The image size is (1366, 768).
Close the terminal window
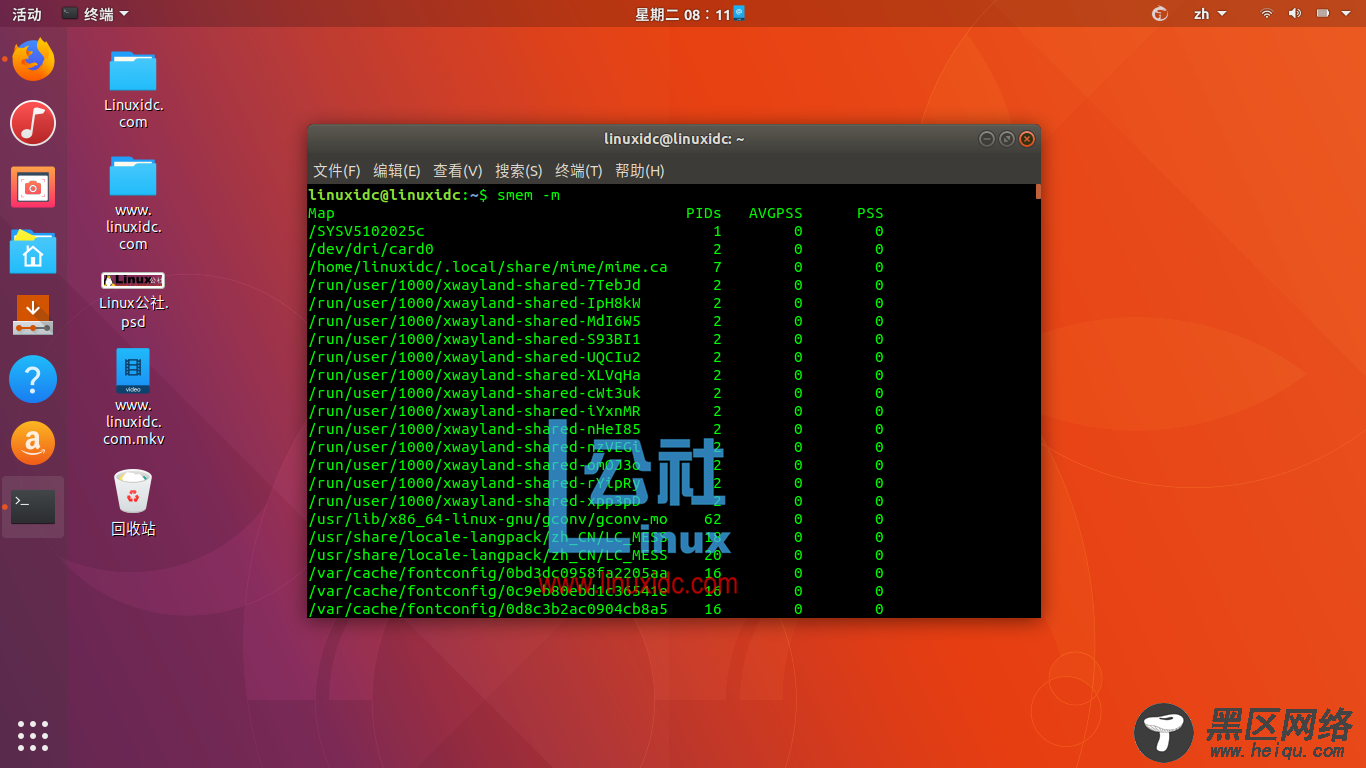1027,139
